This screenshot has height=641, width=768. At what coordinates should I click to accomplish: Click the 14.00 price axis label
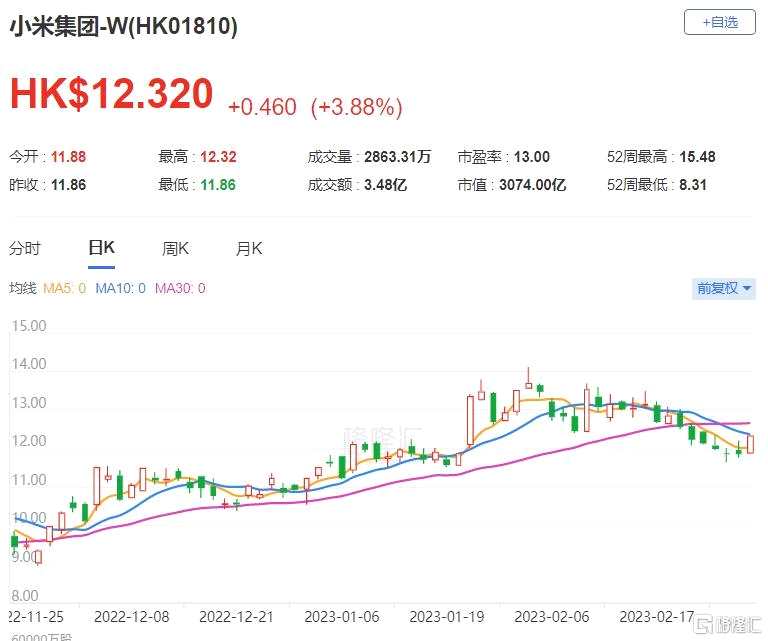click(29, 364)
